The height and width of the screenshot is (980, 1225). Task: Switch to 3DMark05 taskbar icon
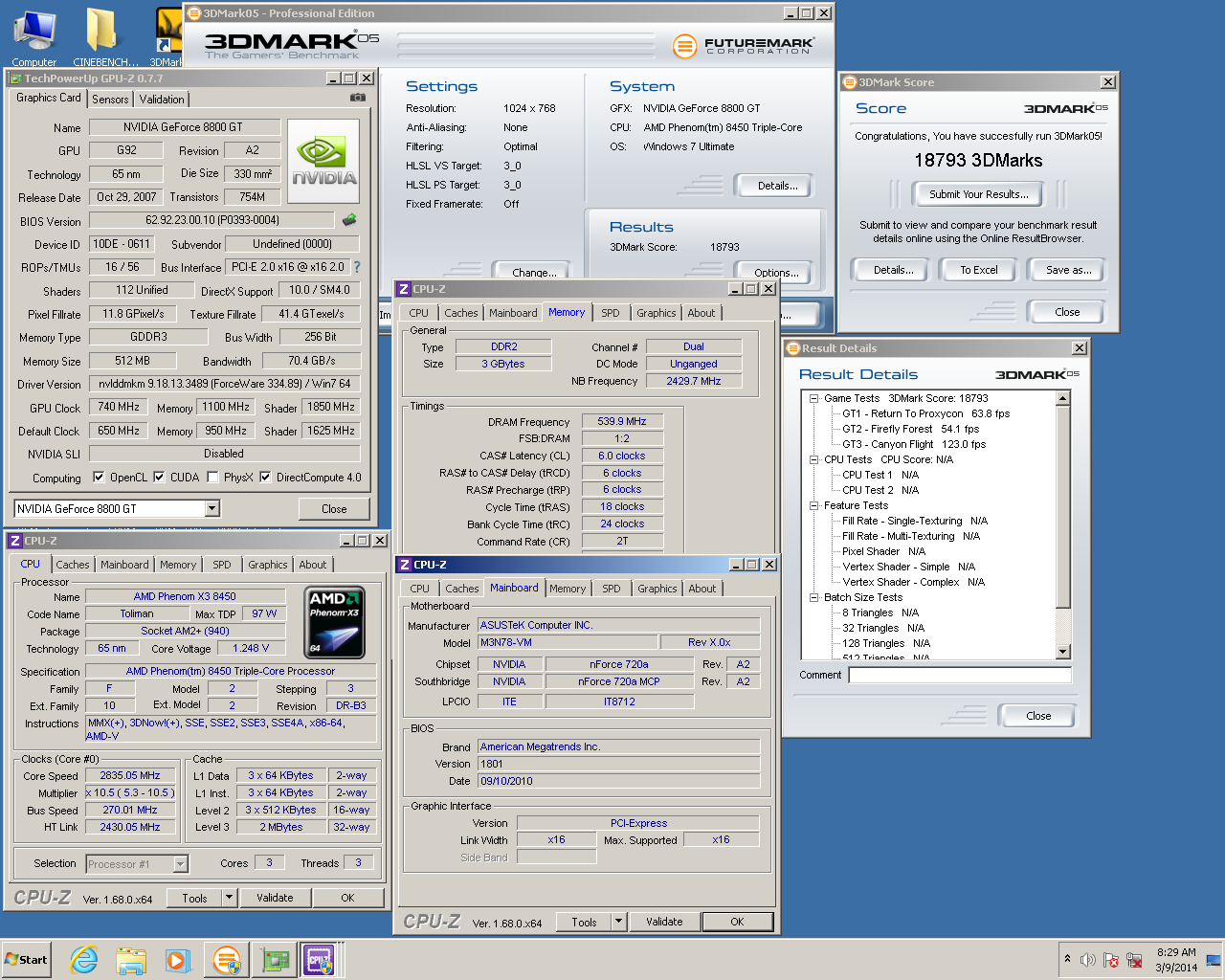(227, 959)
